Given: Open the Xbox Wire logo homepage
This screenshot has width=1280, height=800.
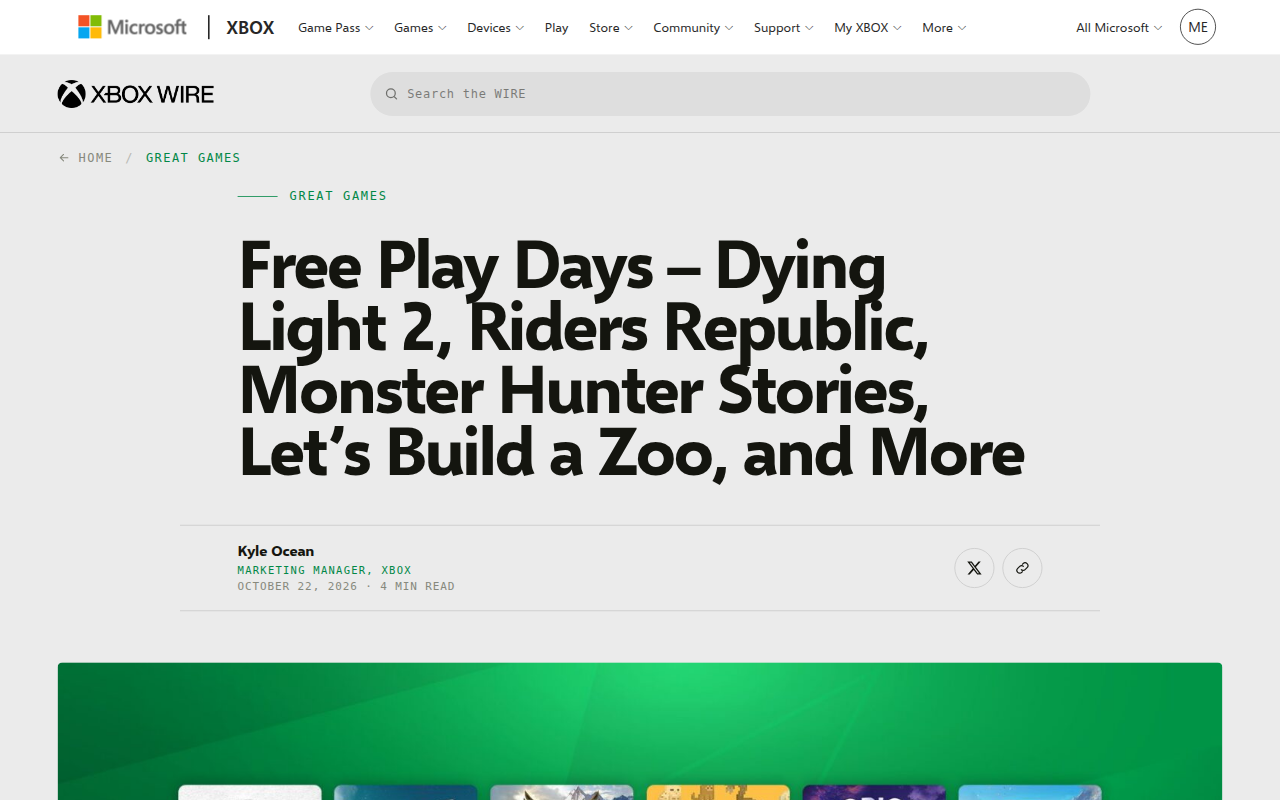Looking at the screenshot, I should click(136, 94).
